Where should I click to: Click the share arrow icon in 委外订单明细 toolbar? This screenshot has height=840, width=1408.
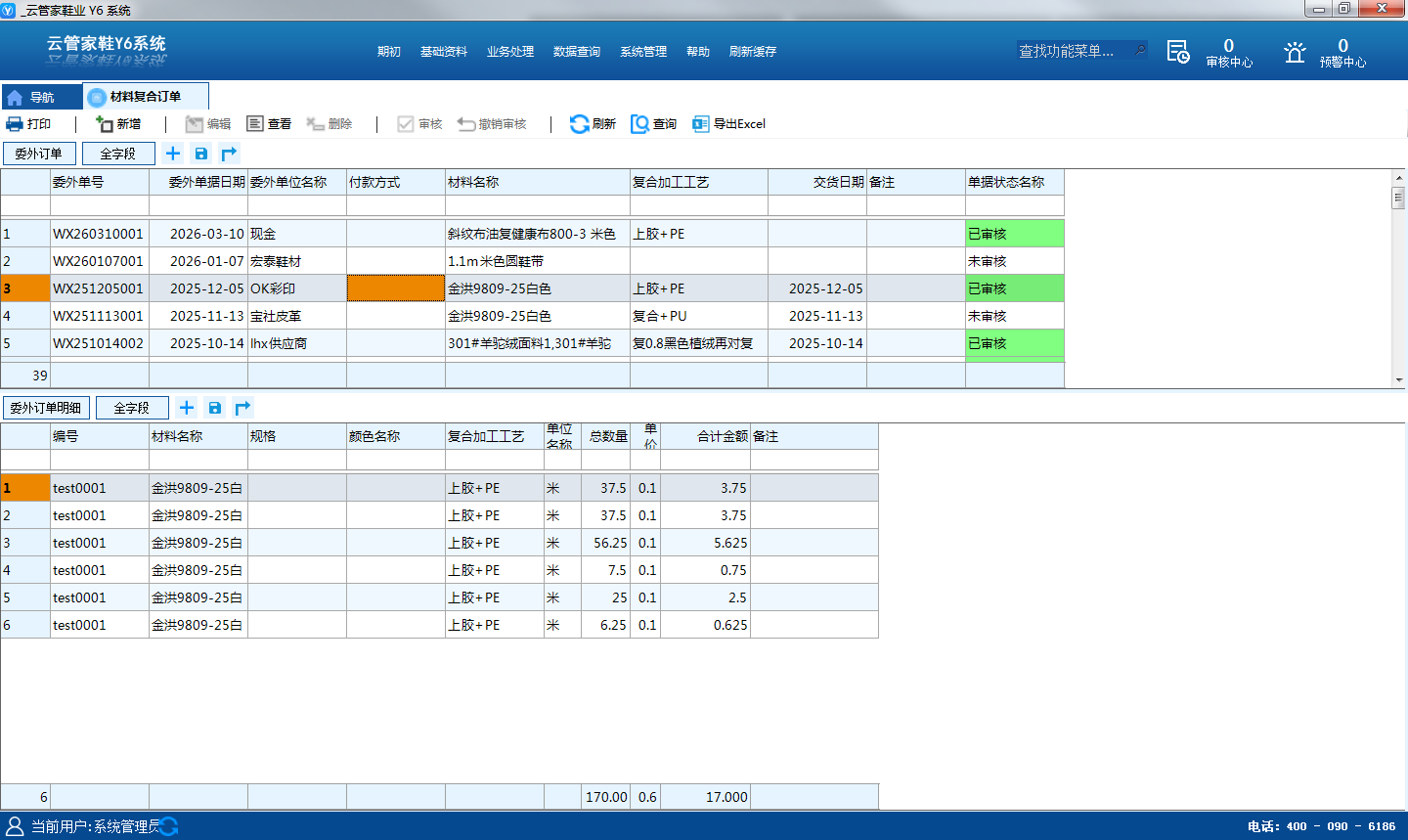(x=243, y=408)
